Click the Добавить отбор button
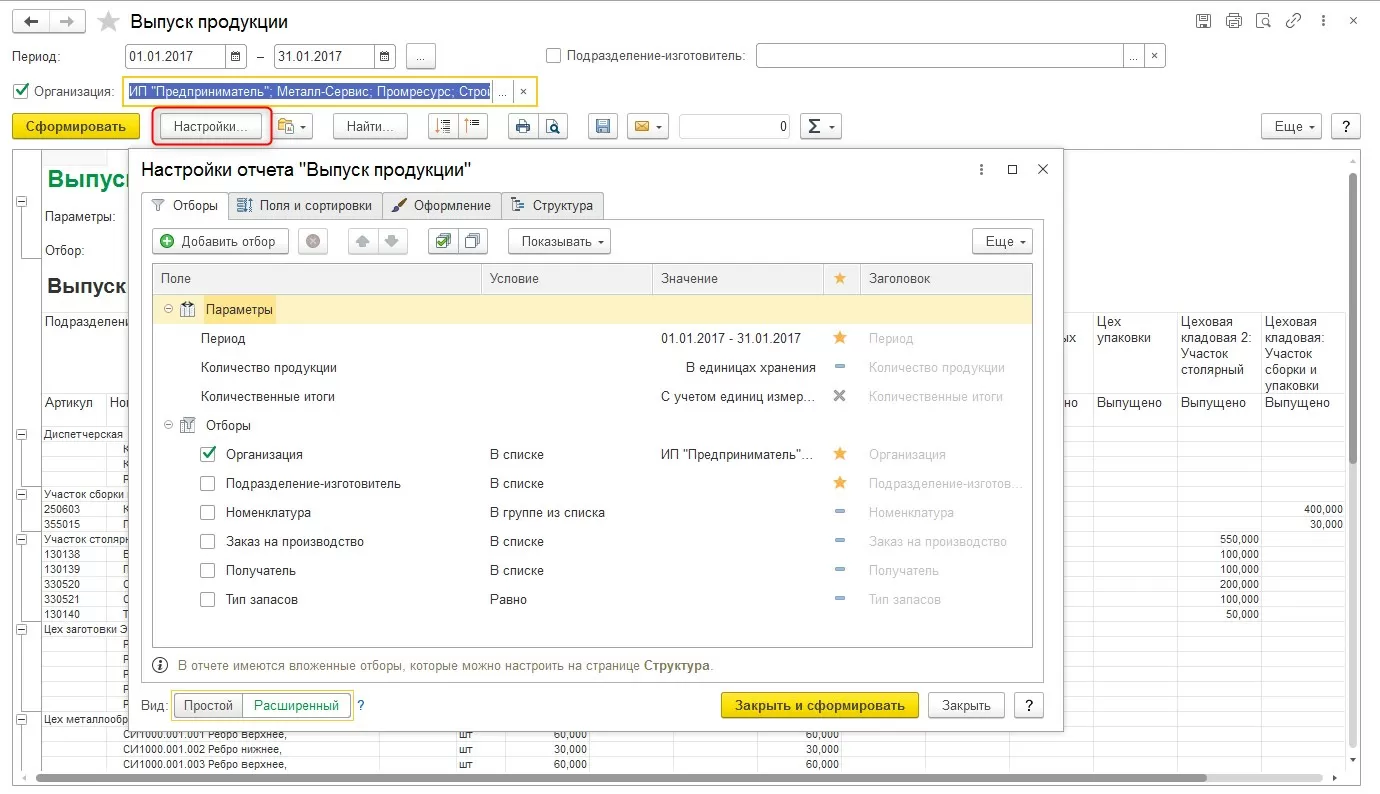Image resolution: width=1380 pixels, height=794 pixels. 220,241
